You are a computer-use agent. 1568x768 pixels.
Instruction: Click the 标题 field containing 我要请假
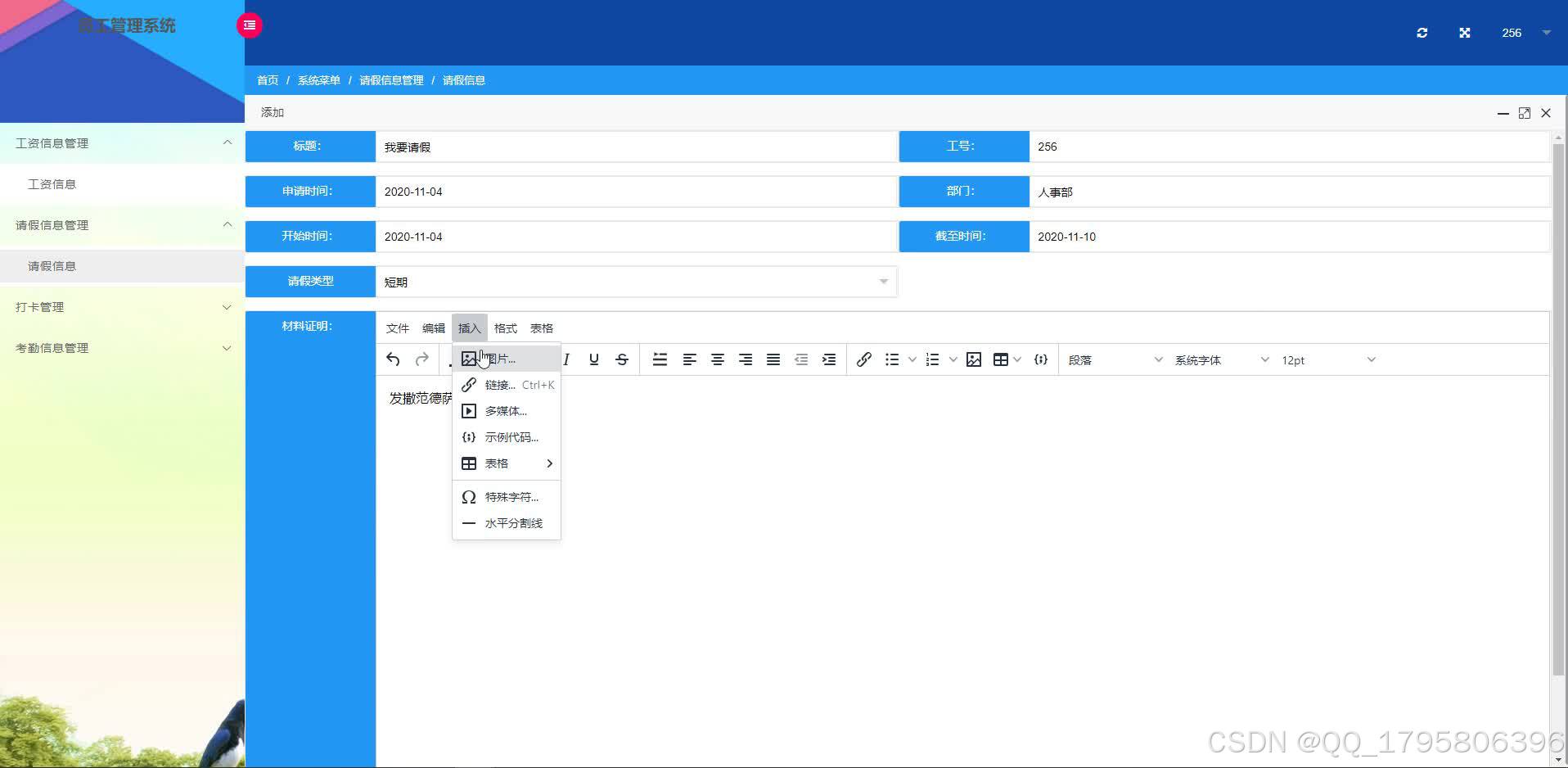(x=636, y=147)
